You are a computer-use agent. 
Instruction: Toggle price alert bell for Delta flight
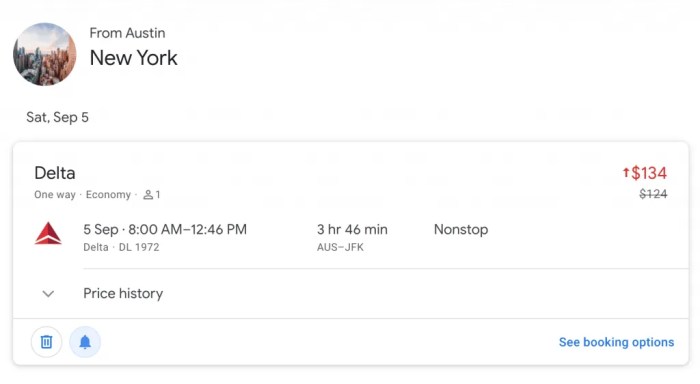[85, 342]
